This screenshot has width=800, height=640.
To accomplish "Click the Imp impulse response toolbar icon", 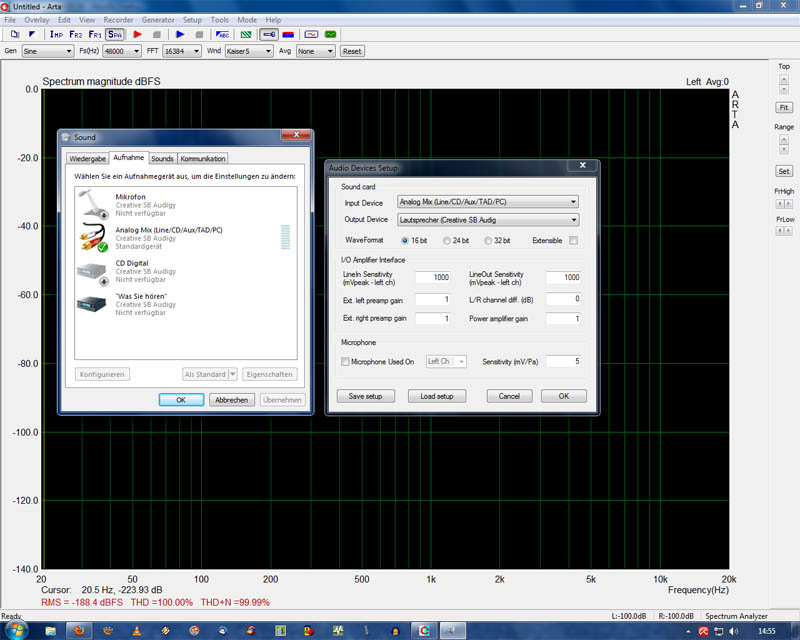I will pos(56,34).
